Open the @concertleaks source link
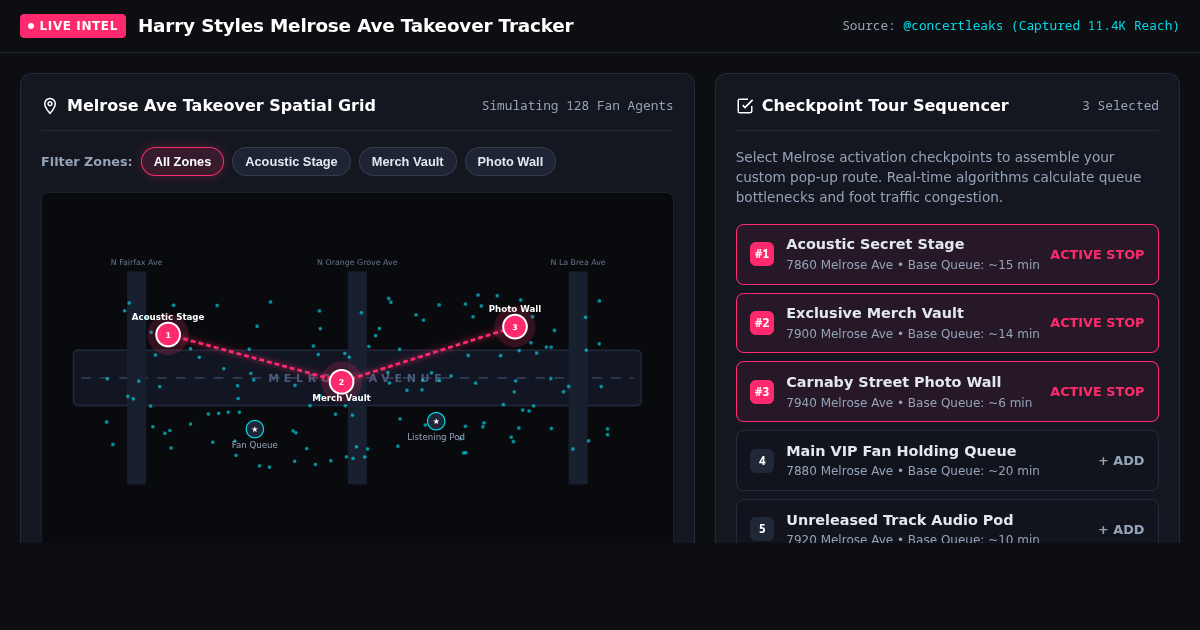The height and width of the screenshot is (630, 1200). [1041, 26]
